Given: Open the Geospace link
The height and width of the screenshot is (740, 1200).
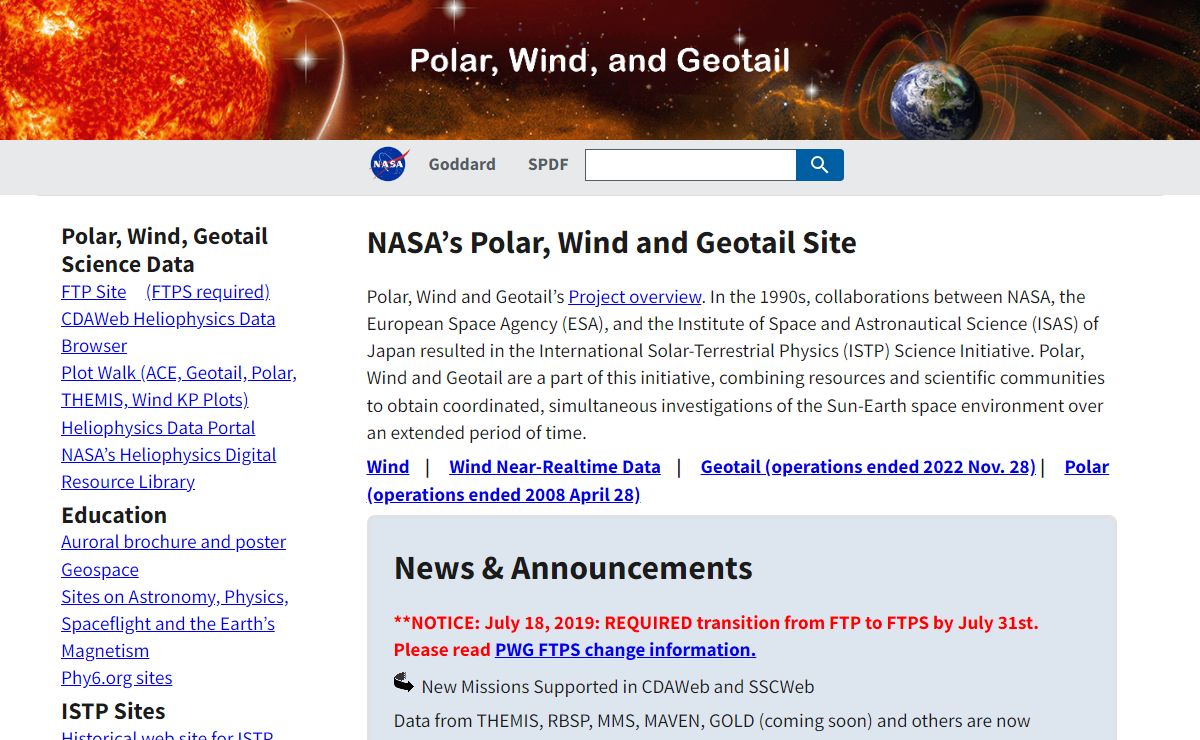Looking at the screenshot, I should (100, 570).
